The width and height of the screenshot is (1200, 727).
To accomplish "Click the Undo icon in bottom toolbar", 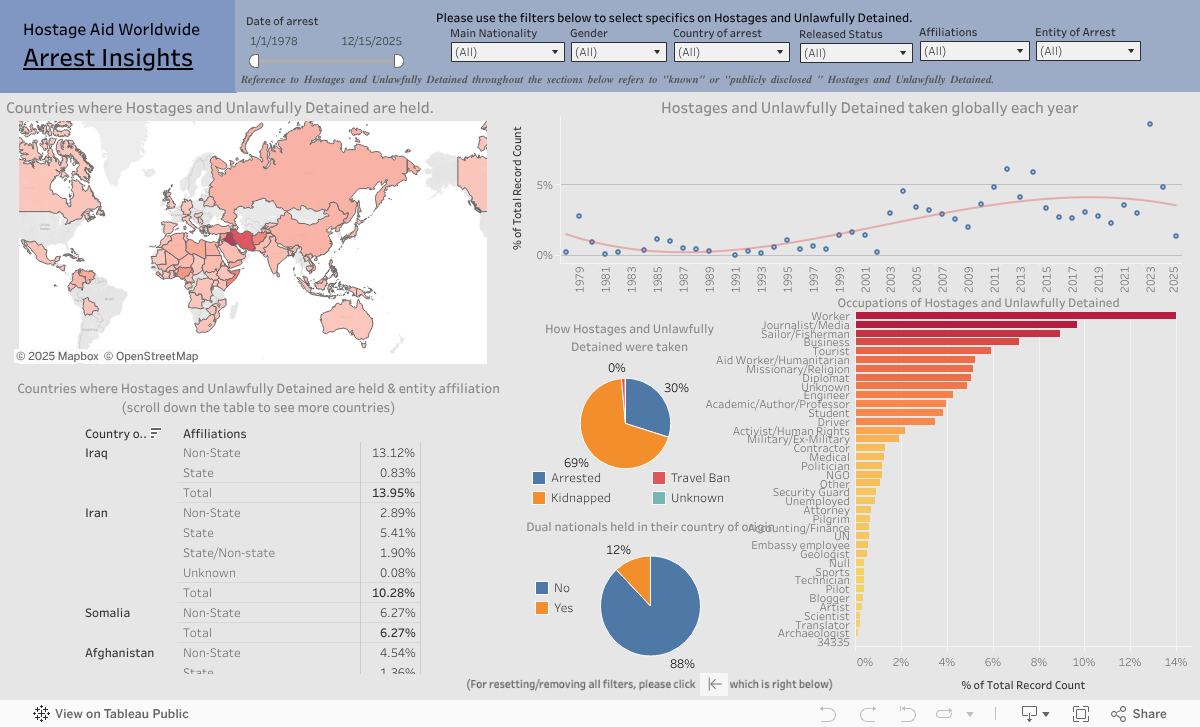I will click(827, 714).
